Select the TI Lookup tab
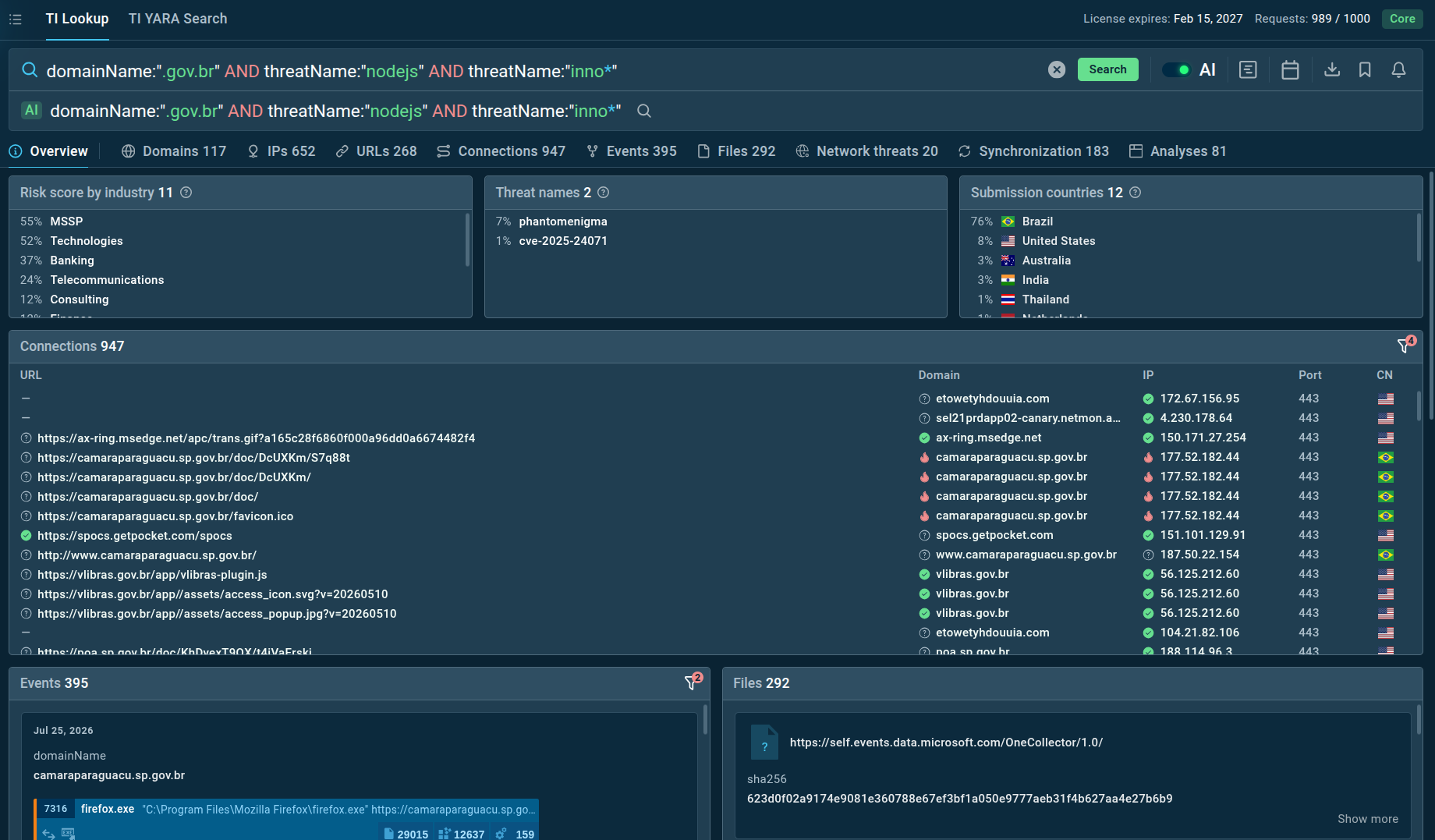The width and height of the screenshot is (1435, 840). (77, 19)
